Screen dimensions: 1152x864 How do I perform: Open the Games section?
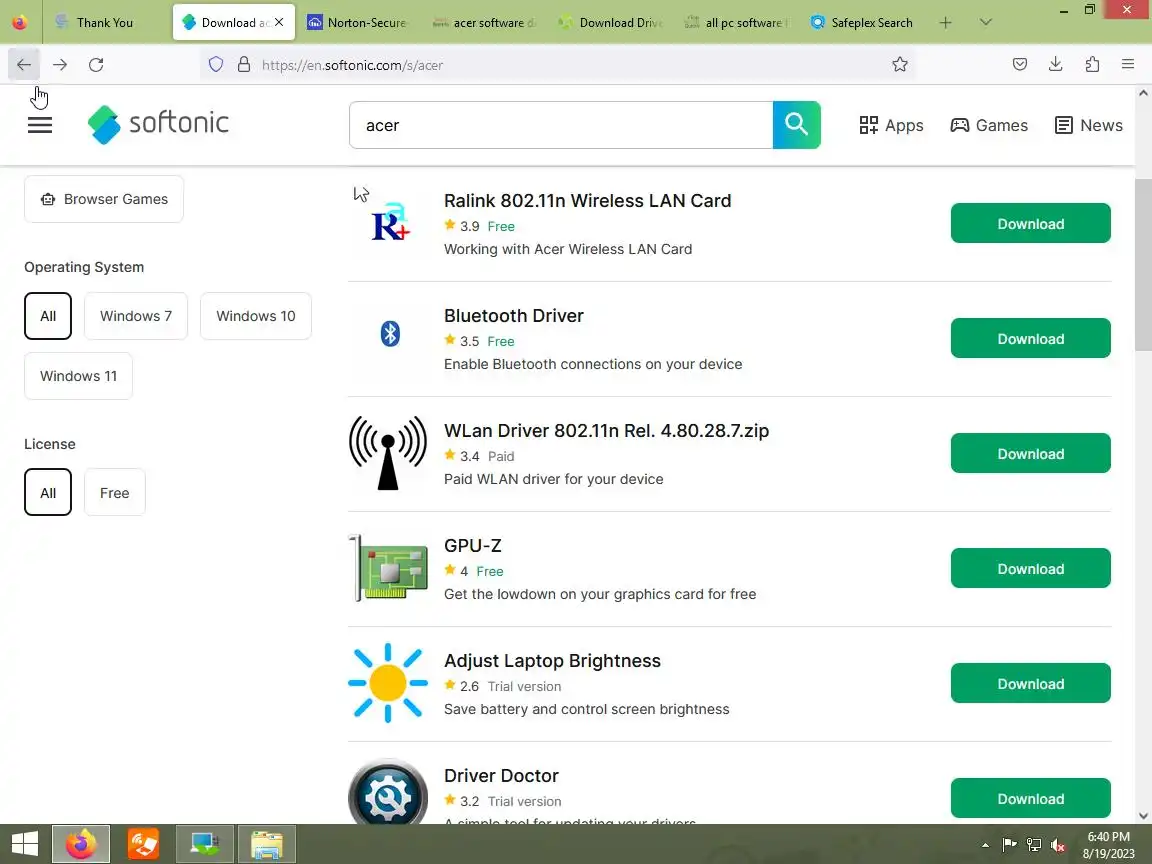(989, 125)
